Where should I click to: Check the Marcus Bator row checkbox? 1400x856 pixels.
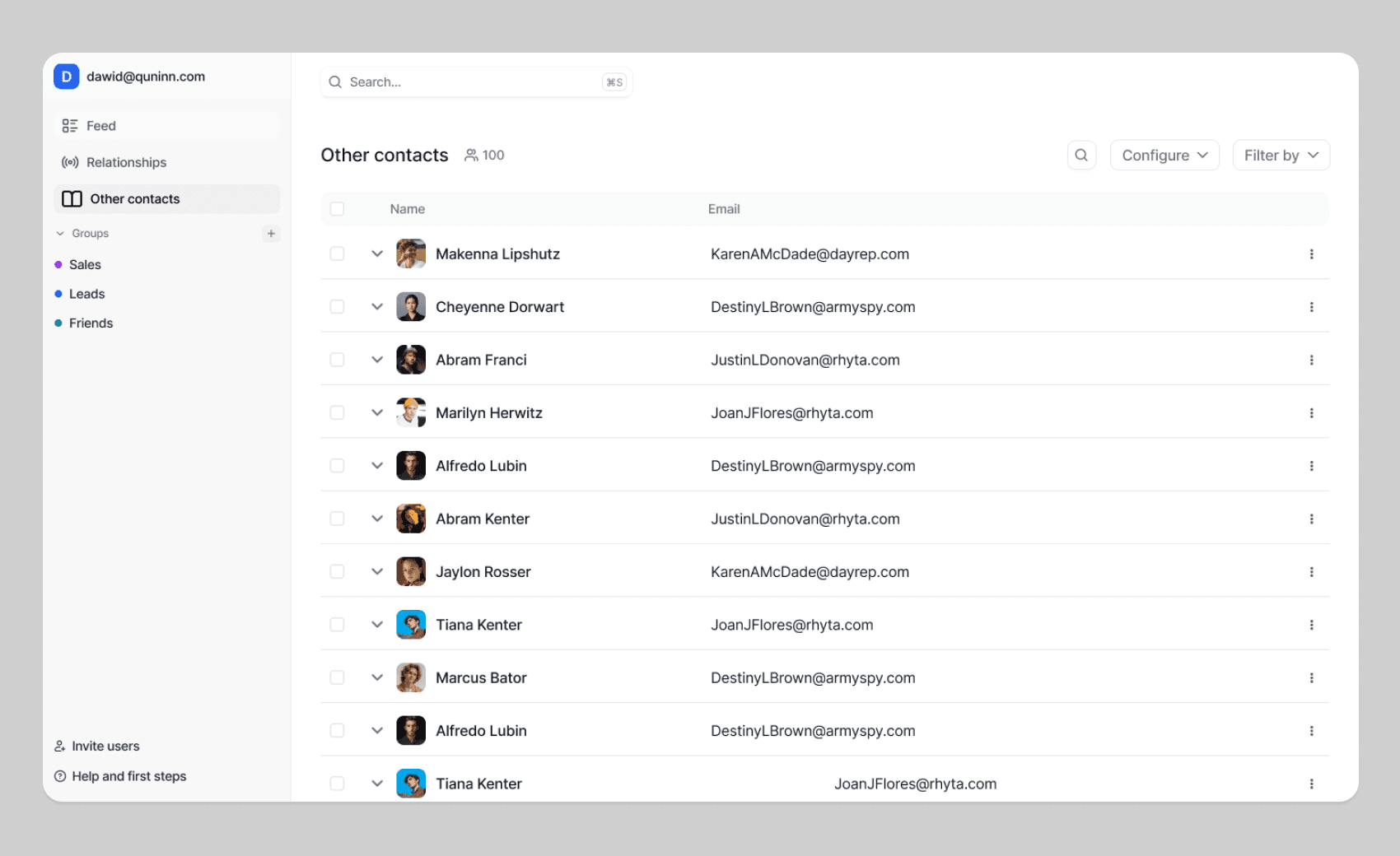(337, 677)
